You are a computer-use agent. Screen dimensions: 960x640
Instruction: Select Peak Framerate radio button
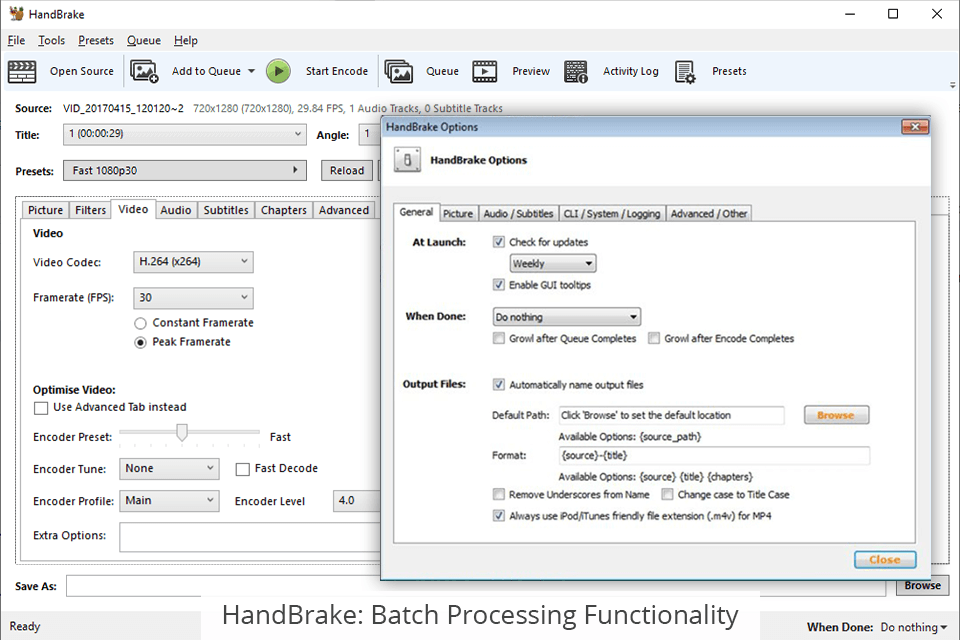tap(140, 342)
